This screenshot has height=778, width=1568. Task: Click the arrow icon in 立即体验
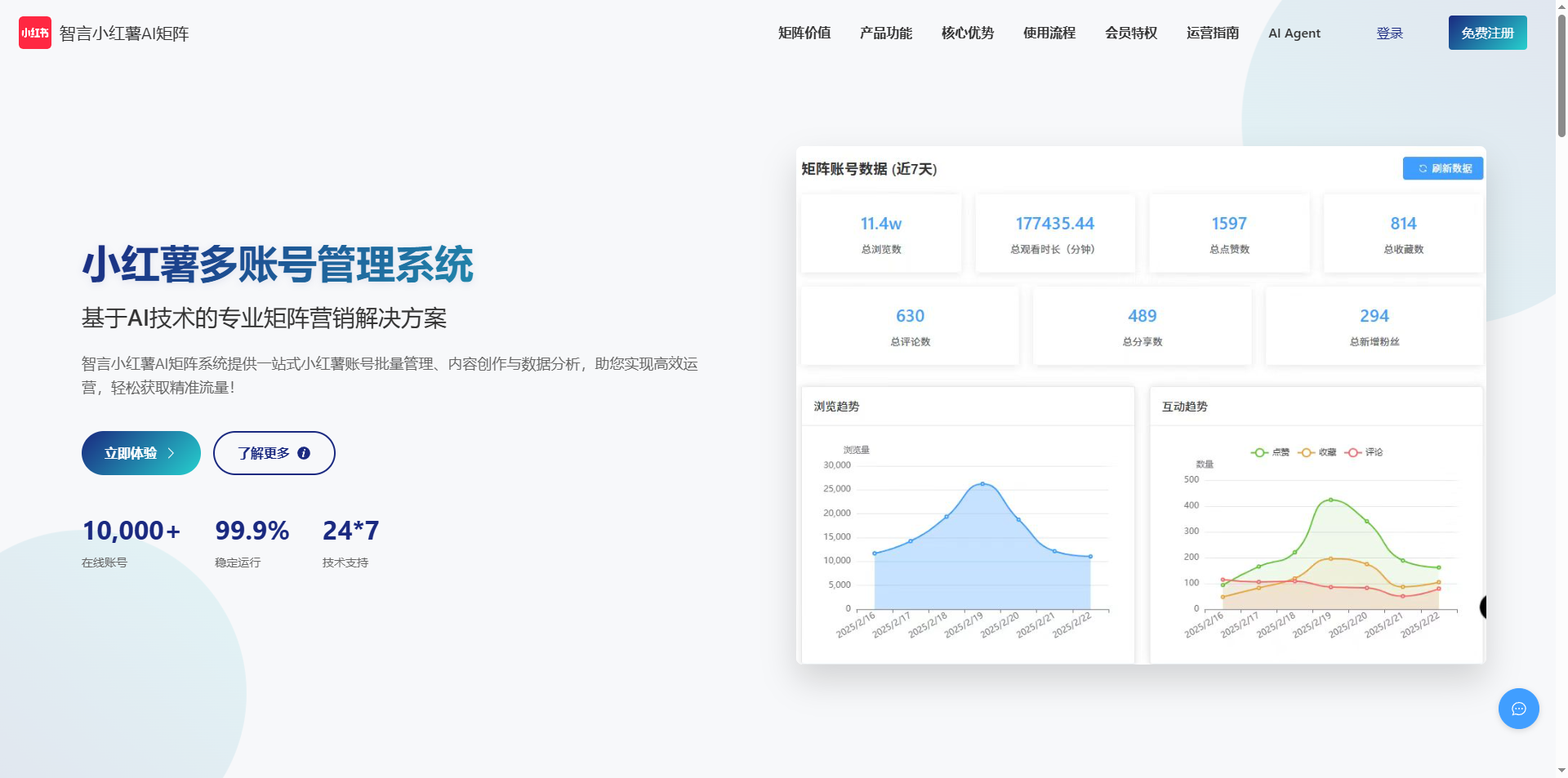click(x=171, y=453)
